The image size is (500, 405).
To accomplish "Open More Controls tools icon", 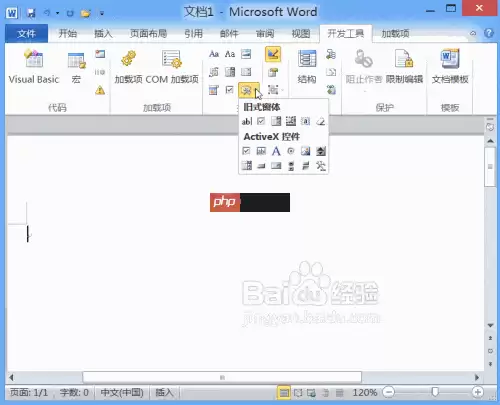I will click(x=321, y=166).
